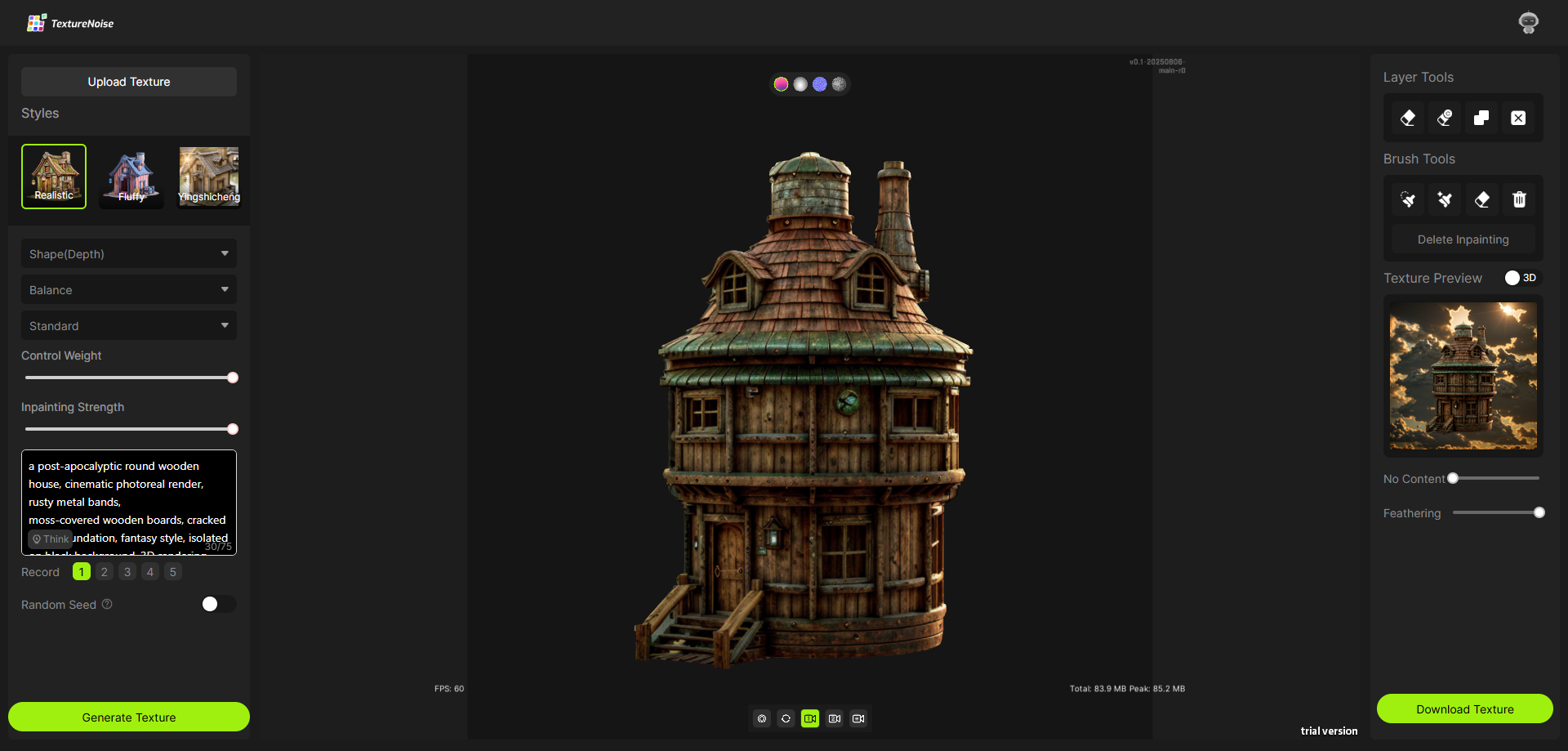Click the Delete Inpainting button
Viewport: 1568px width, 751px height.
pos(1463,239)
